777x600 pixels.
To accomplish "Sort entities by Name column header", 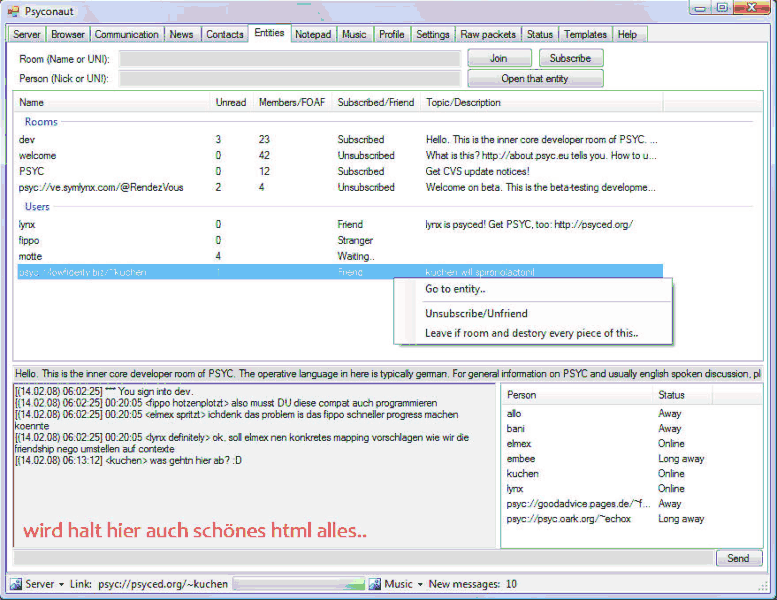I will click(x=113, y=103).
